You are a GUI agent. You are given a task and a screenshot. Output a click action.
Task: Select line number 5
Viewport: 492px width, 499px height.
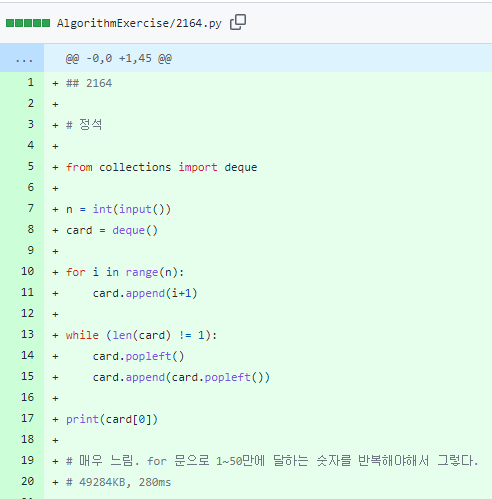click(x=30, y=167)
